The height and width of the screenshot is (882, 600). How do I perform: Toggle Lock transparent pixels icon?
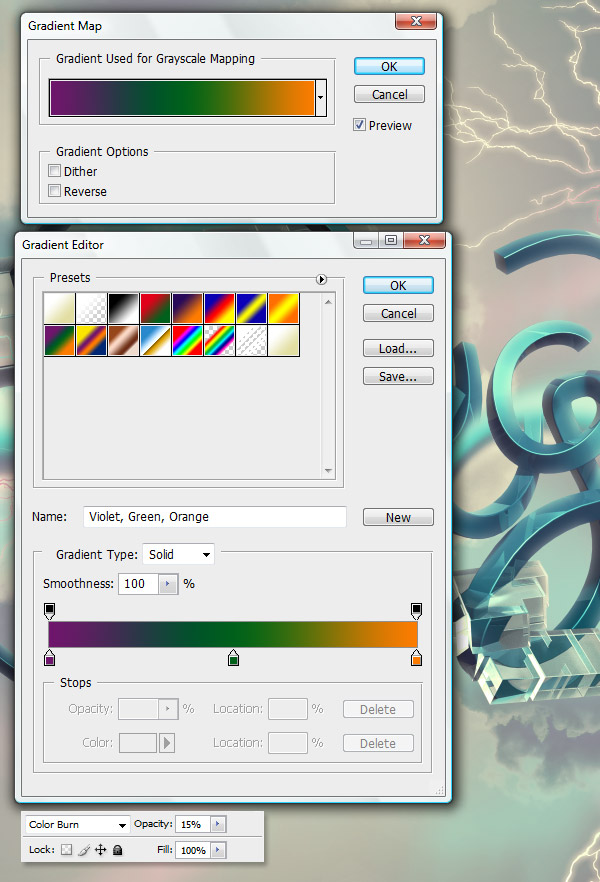pyautogui.click(x=66, y=850)
